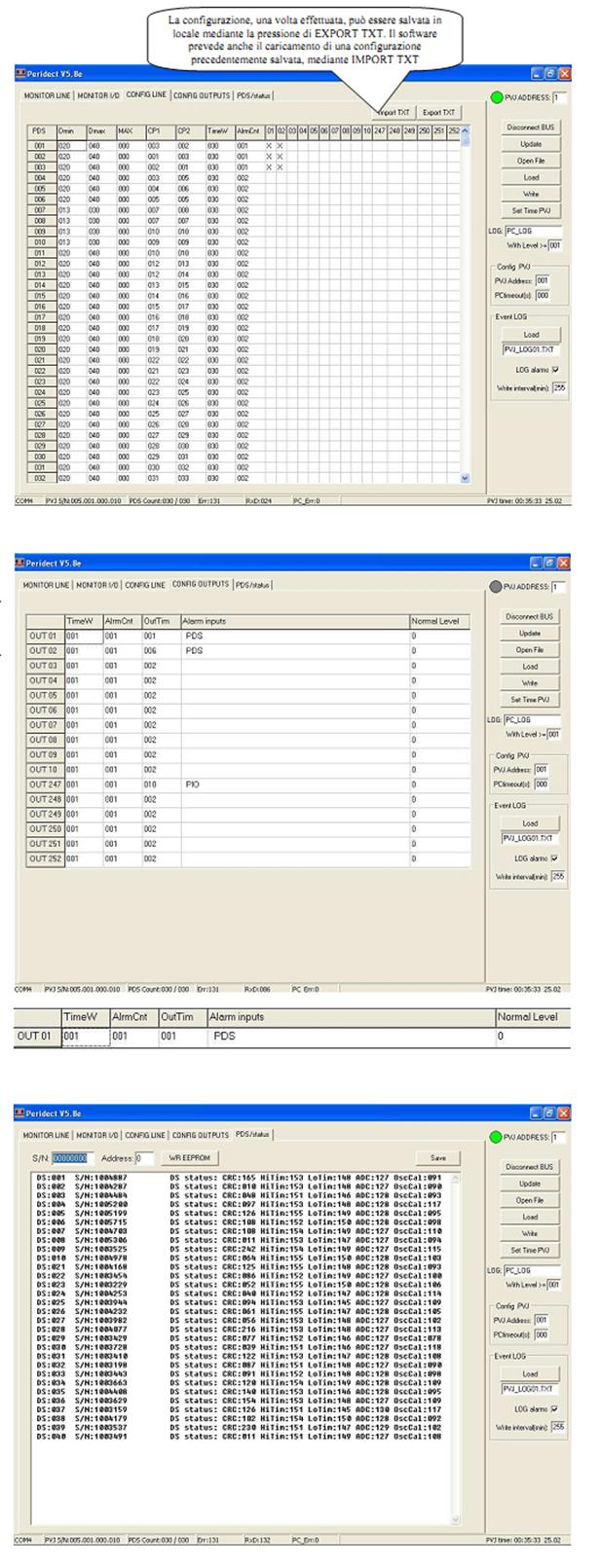
Task: Toggle LOG alarms checkbox in the CONFIG OUTPUTS window
Action: pos(555,859)
